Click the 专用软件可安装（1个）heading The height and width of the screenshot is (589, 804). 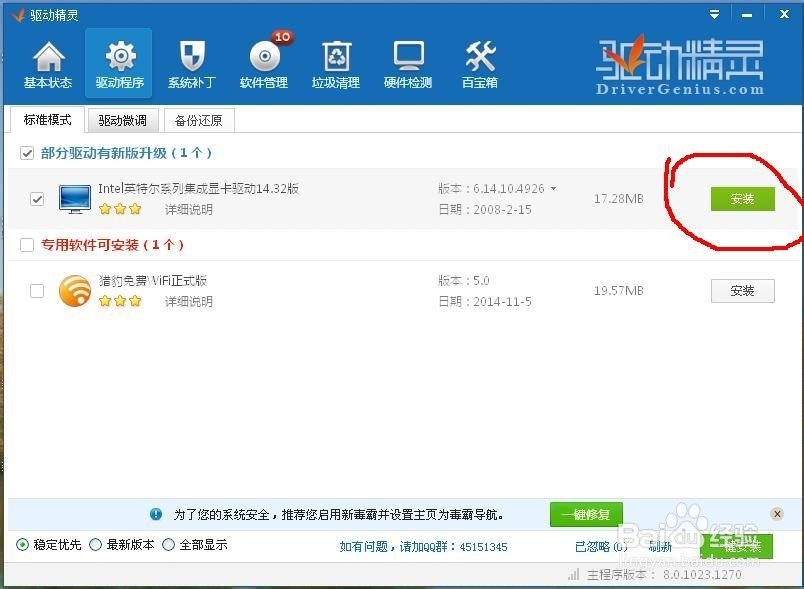(112, 245)
